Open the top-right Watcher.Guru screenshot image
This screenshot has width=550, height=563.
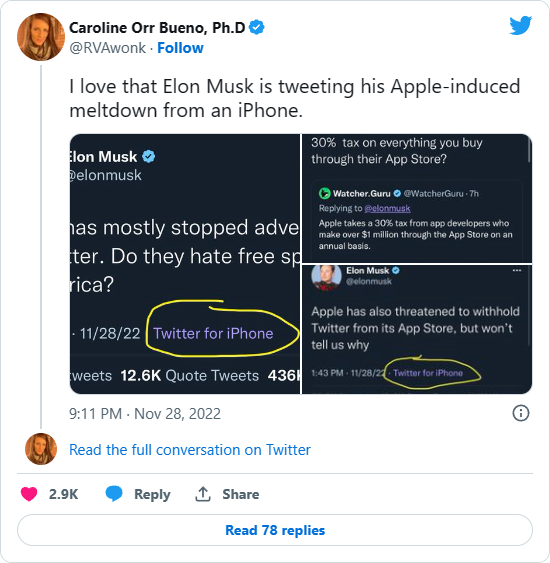coord(417,199)
